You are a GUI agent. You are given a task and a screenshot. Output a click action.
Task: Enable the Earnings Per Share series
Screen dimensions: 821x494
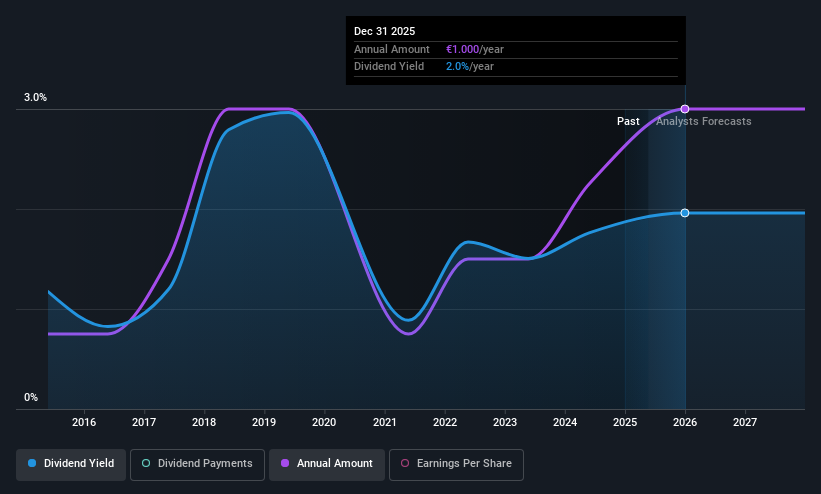(456, 464)
